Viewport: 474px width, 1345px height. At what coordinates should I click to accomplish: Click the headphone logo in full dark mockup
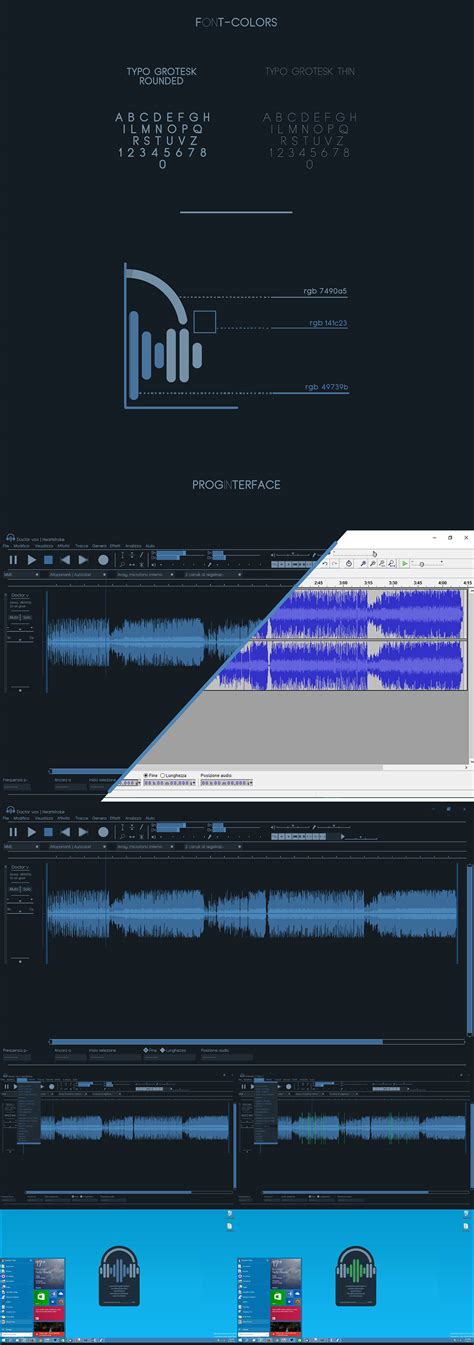pos(9,808)
